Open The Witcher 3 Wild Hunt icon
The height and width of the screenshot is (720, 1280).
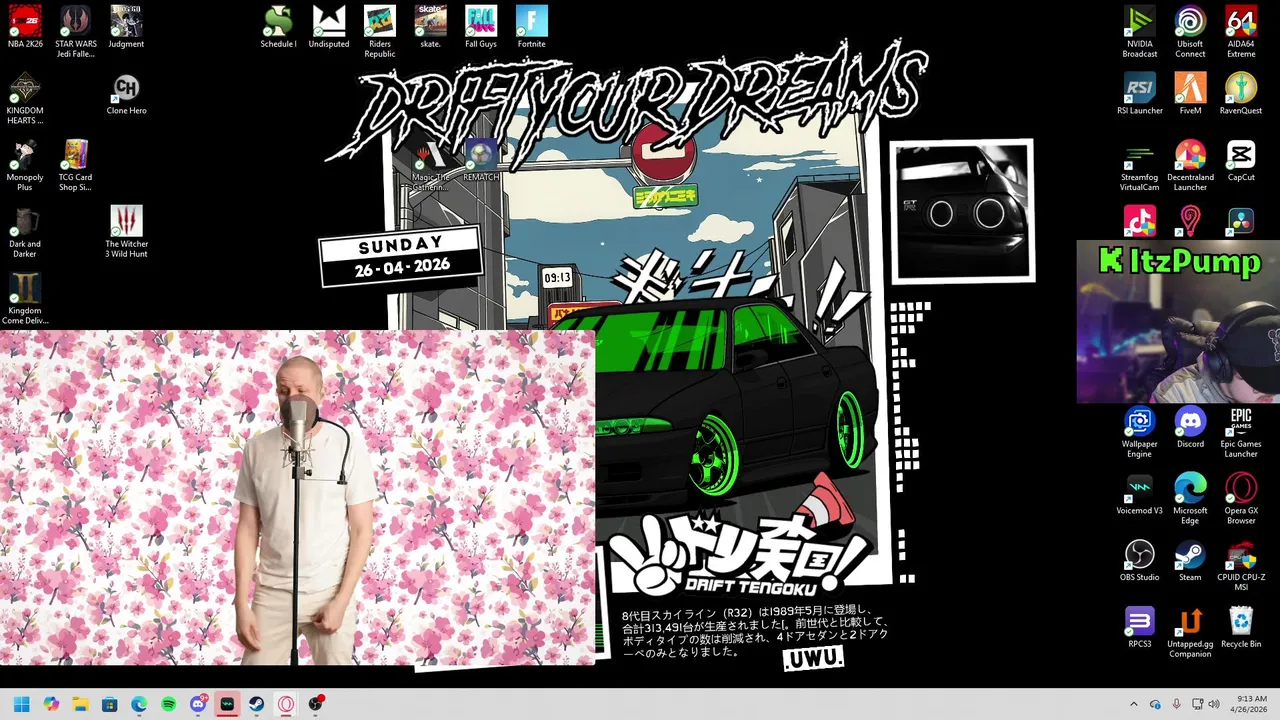(x=126, y=232)
